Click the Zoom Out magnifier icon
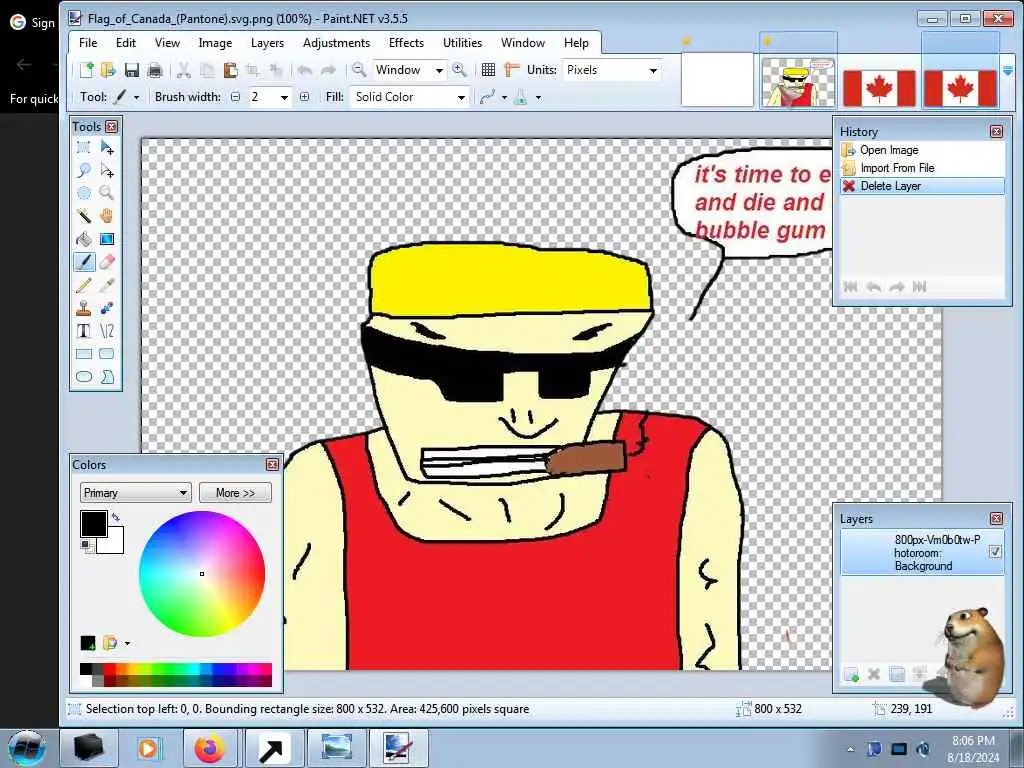The image size is (1024, 768). pyautogui.click(x=359, y=69)
